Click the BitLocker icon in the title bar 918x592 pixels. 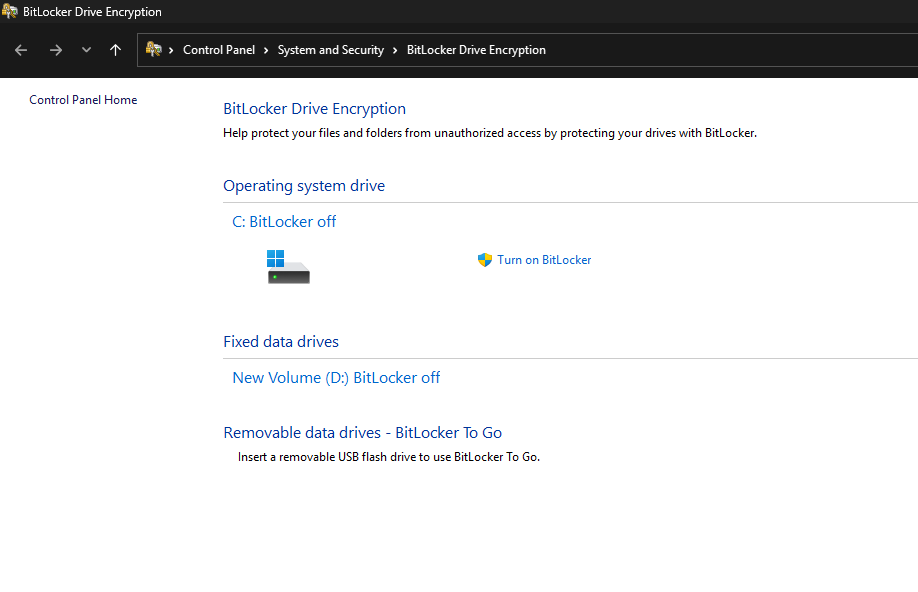[10, 11]
